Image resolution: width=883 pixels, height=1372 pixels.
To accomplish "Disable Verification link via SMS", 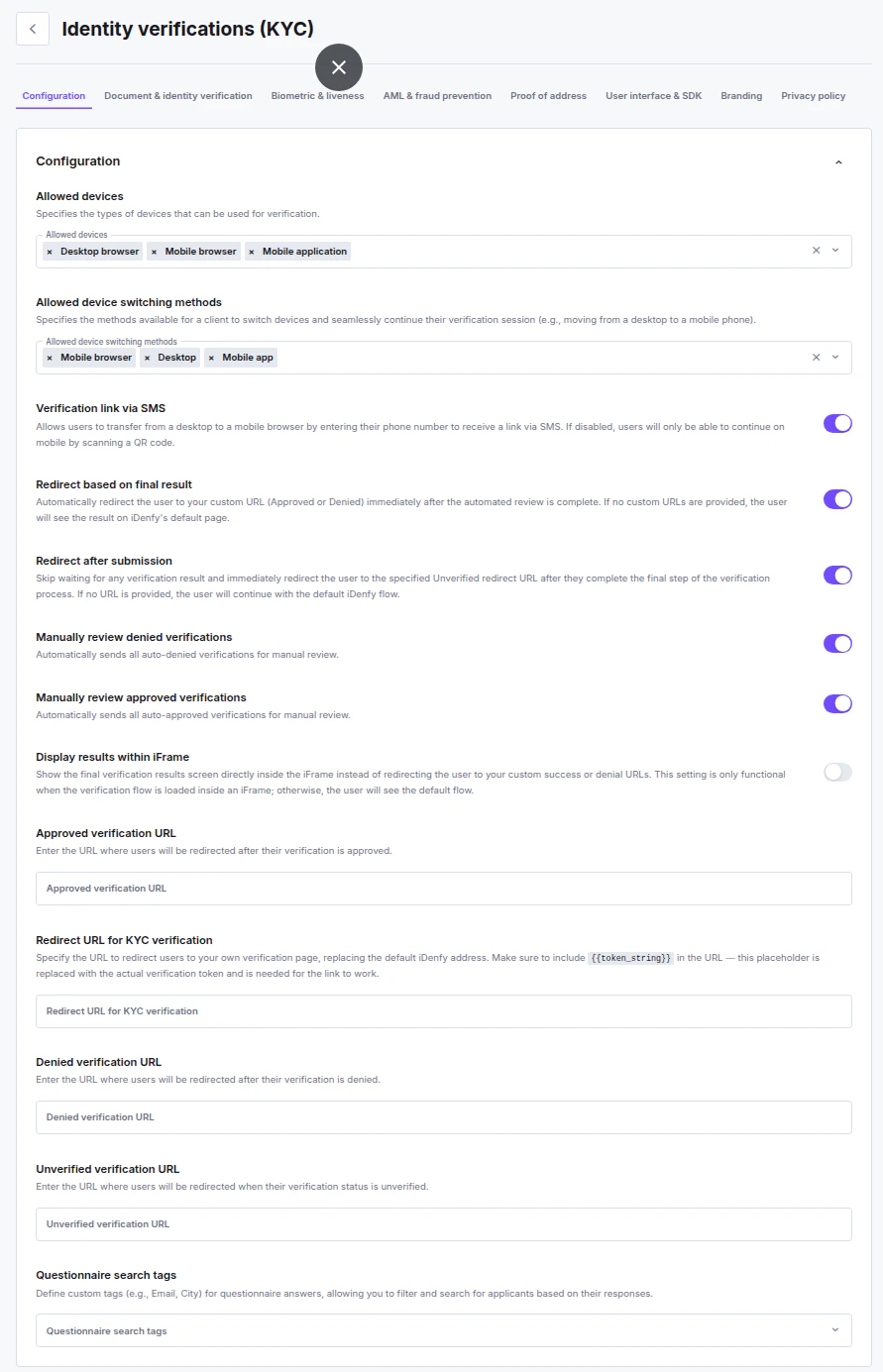I will tap(837, 423).
